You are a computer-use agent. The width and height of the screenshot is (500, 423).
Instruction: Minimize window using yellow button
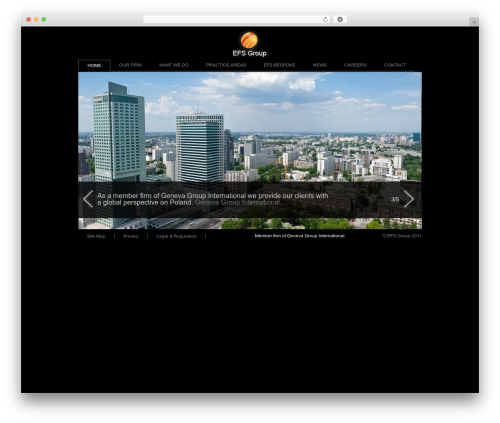tap(36, 19)
